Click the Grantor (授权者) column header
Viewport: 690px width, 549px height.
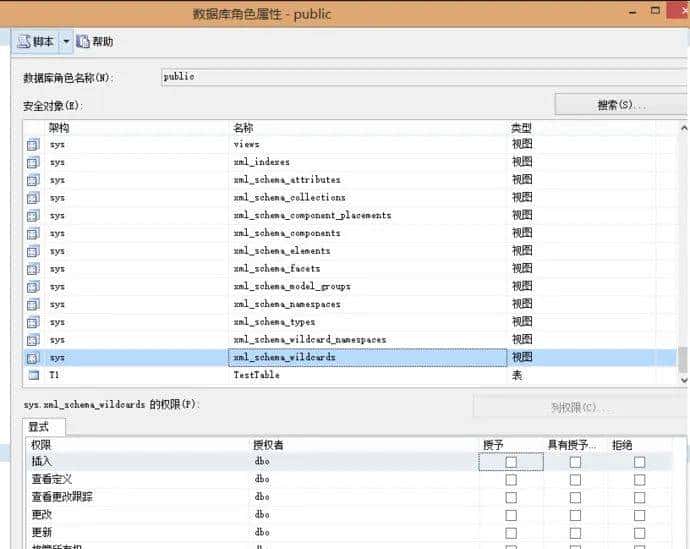[x=268, y=445]
